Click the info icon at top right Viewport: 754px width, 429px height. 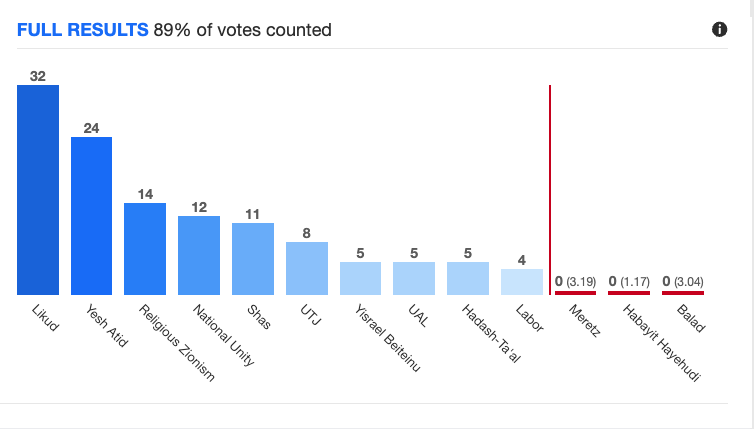tap(719, 30)
